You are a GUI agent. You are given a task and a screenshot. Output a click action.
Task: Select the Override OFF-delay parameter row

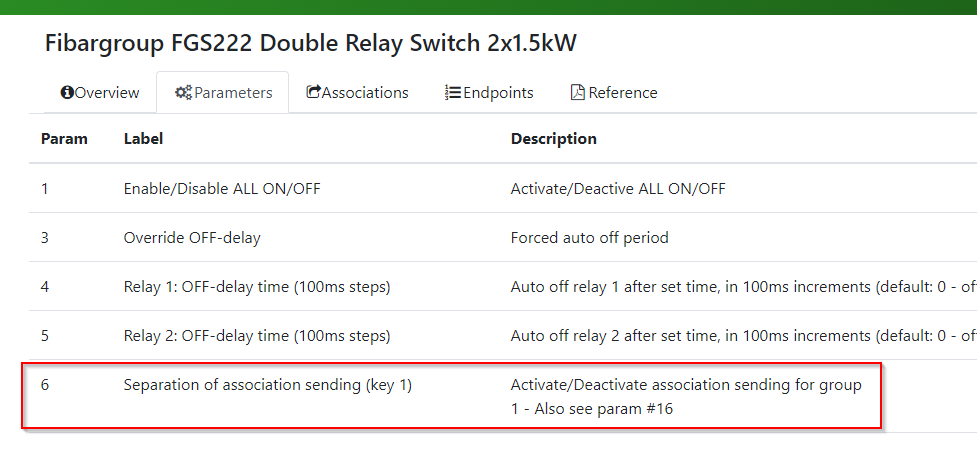[x=503, y=237]
